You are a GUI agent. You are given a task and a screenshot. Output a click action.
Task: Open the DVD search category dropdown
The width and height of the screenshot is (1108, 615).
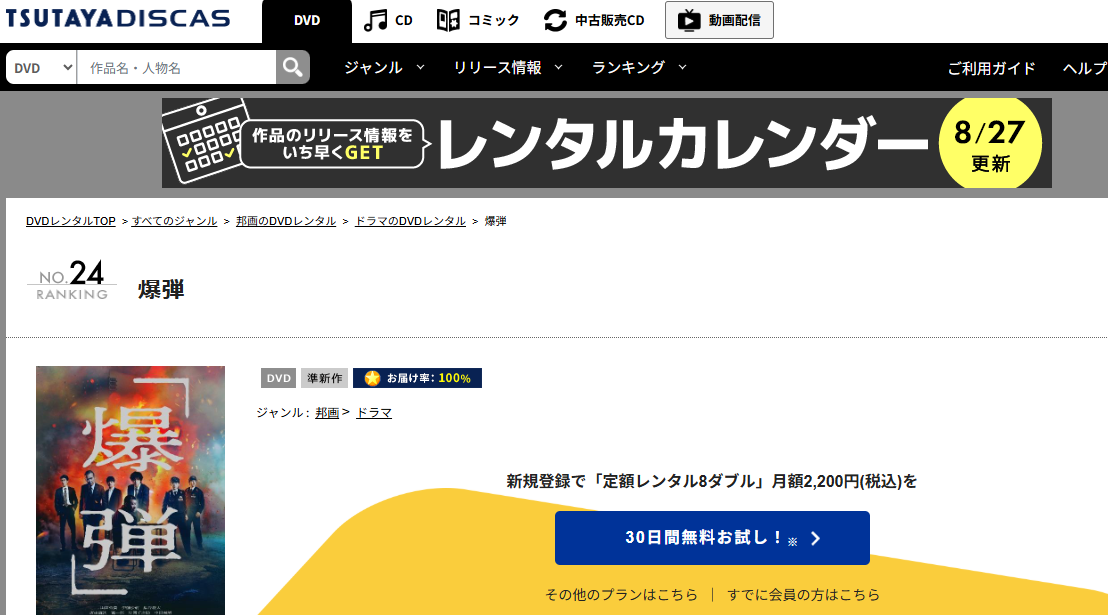click(42, 68)
